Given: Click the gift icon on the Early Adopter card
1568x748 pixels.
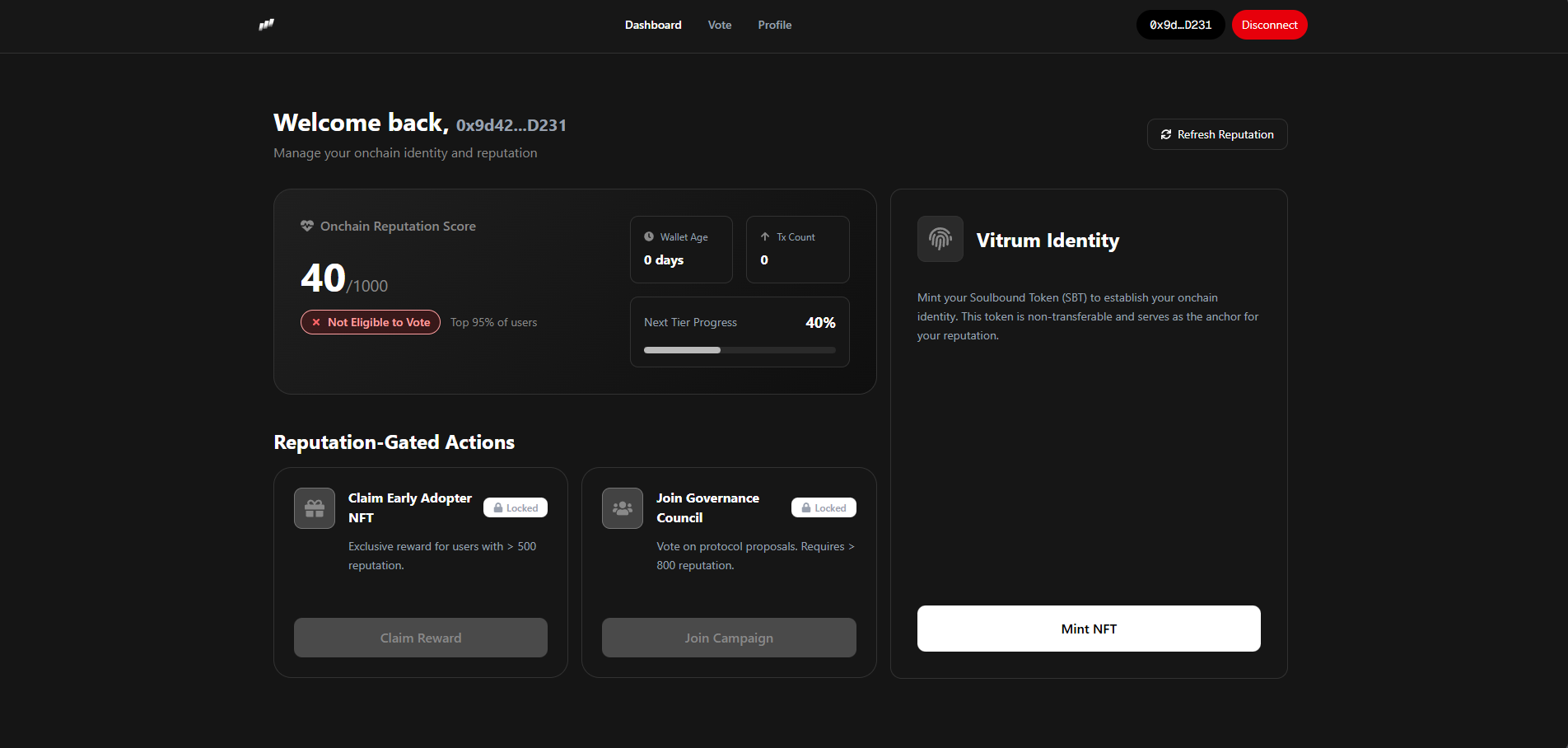Looking at the screenshot, I should 315,508.
